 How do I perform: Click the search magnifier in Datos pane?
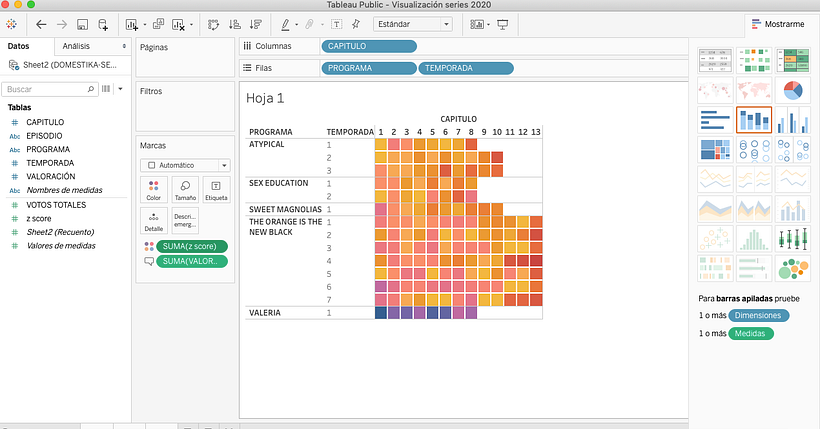tap(90, 89)
